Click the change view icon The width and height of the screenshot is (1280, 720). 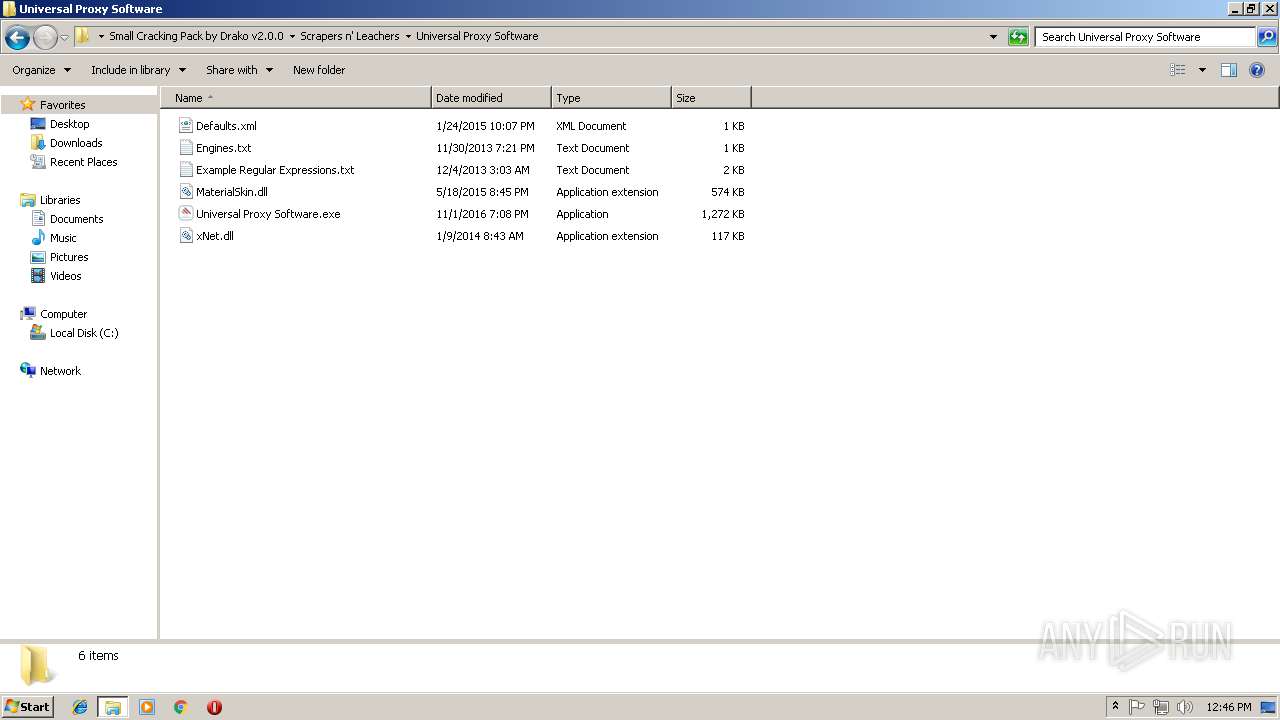point(1178,70)
